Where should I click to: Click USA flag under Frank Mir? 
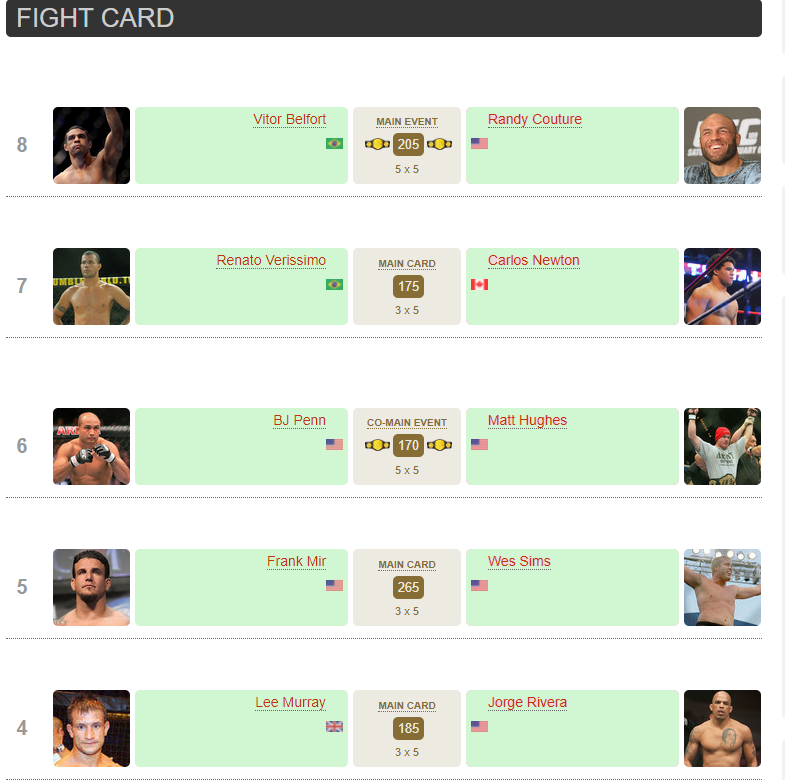334,586
